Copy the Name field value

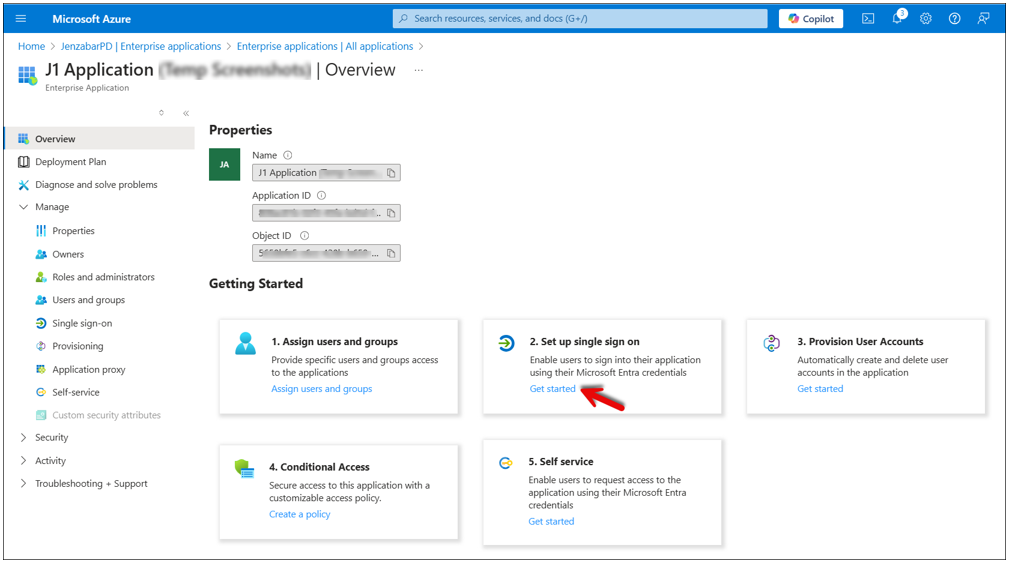pos(391,173)
